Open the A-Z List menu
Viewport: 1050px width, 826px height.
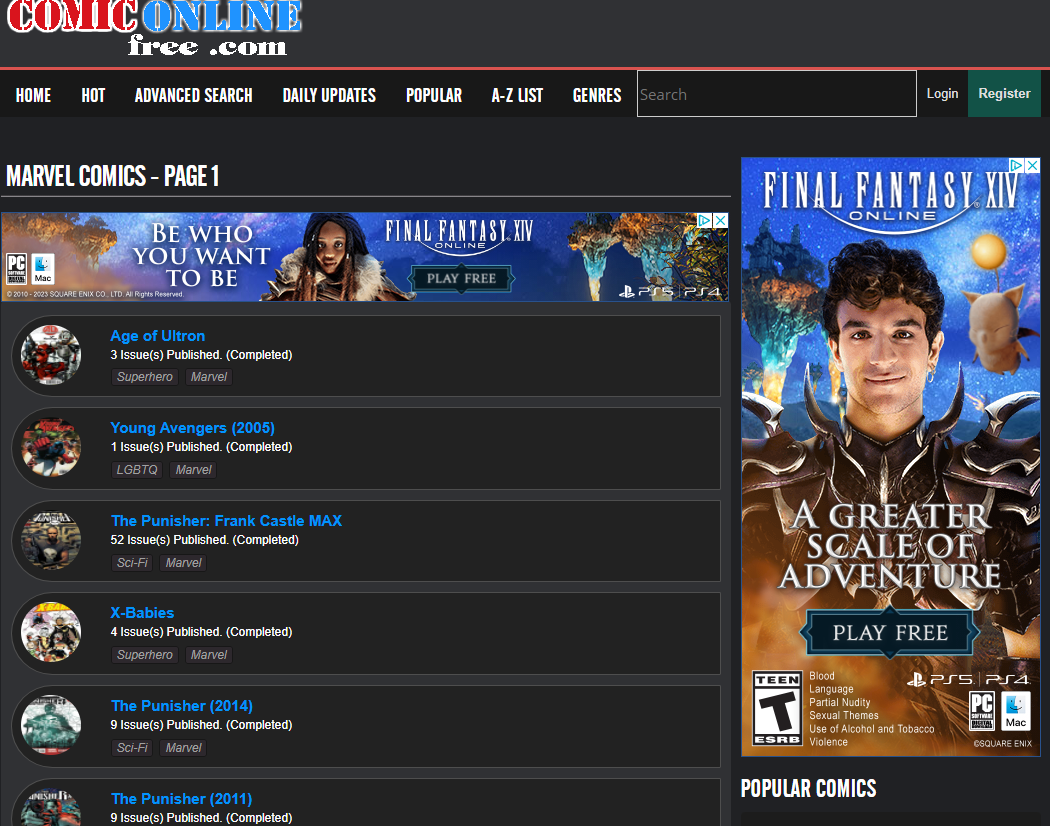517,95
